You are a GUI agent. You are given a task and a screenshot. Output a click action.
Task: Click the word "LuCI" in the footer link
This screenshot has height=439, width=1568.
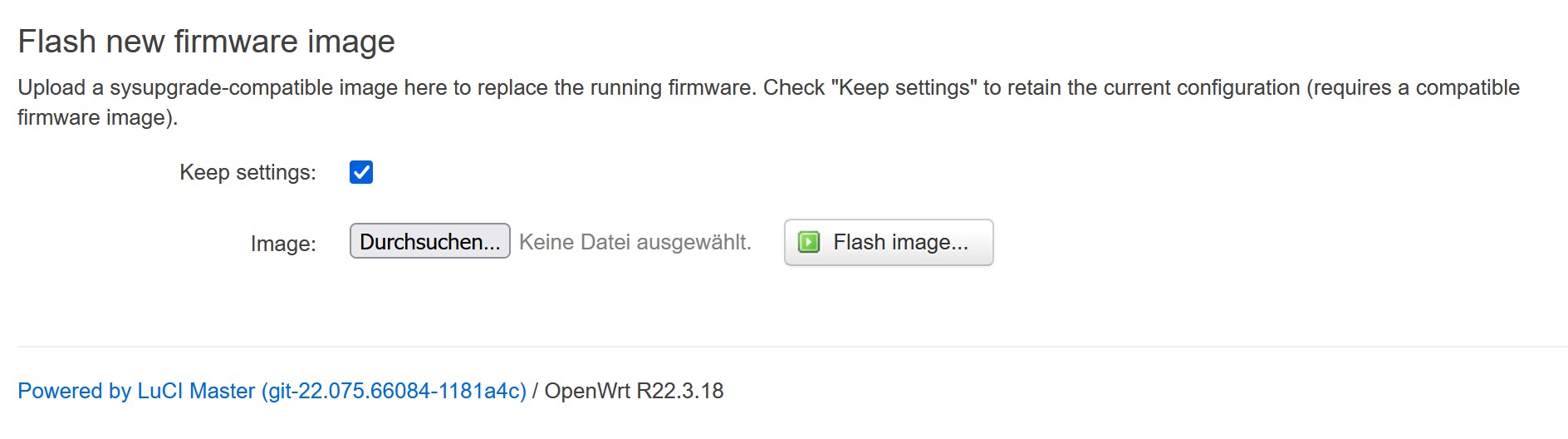tap(160, 391)
